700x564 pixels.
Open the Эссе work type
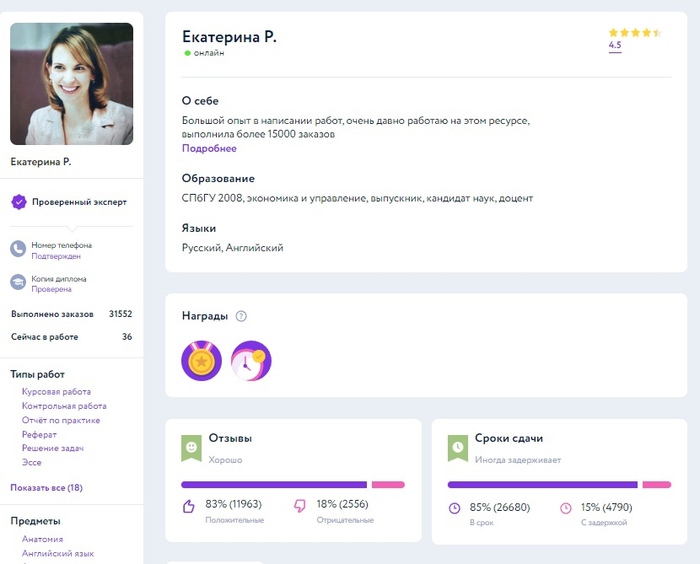point(32,463)
